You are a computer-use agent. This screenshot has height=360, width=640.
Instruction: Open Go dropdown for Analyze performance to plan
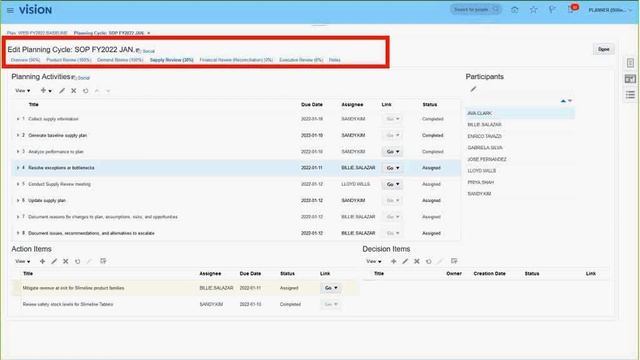pos(393,151)
